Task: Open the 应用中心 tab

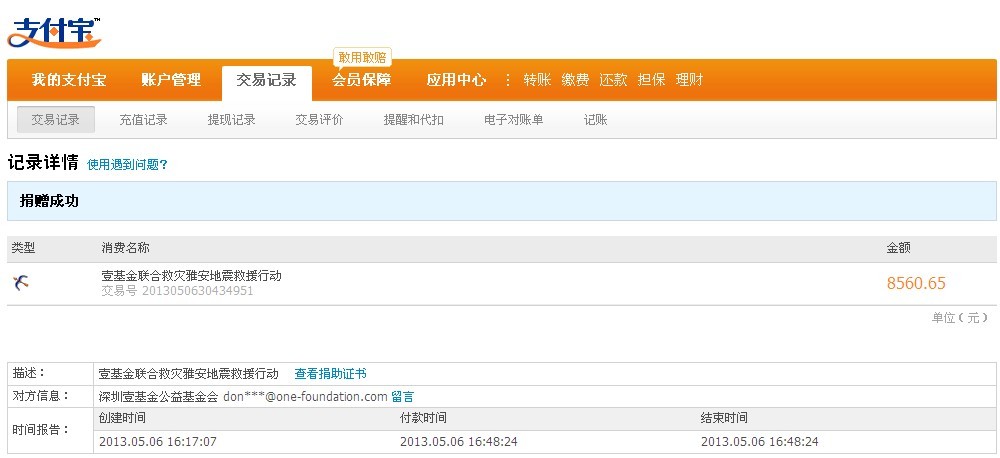Action: [456, 80]
